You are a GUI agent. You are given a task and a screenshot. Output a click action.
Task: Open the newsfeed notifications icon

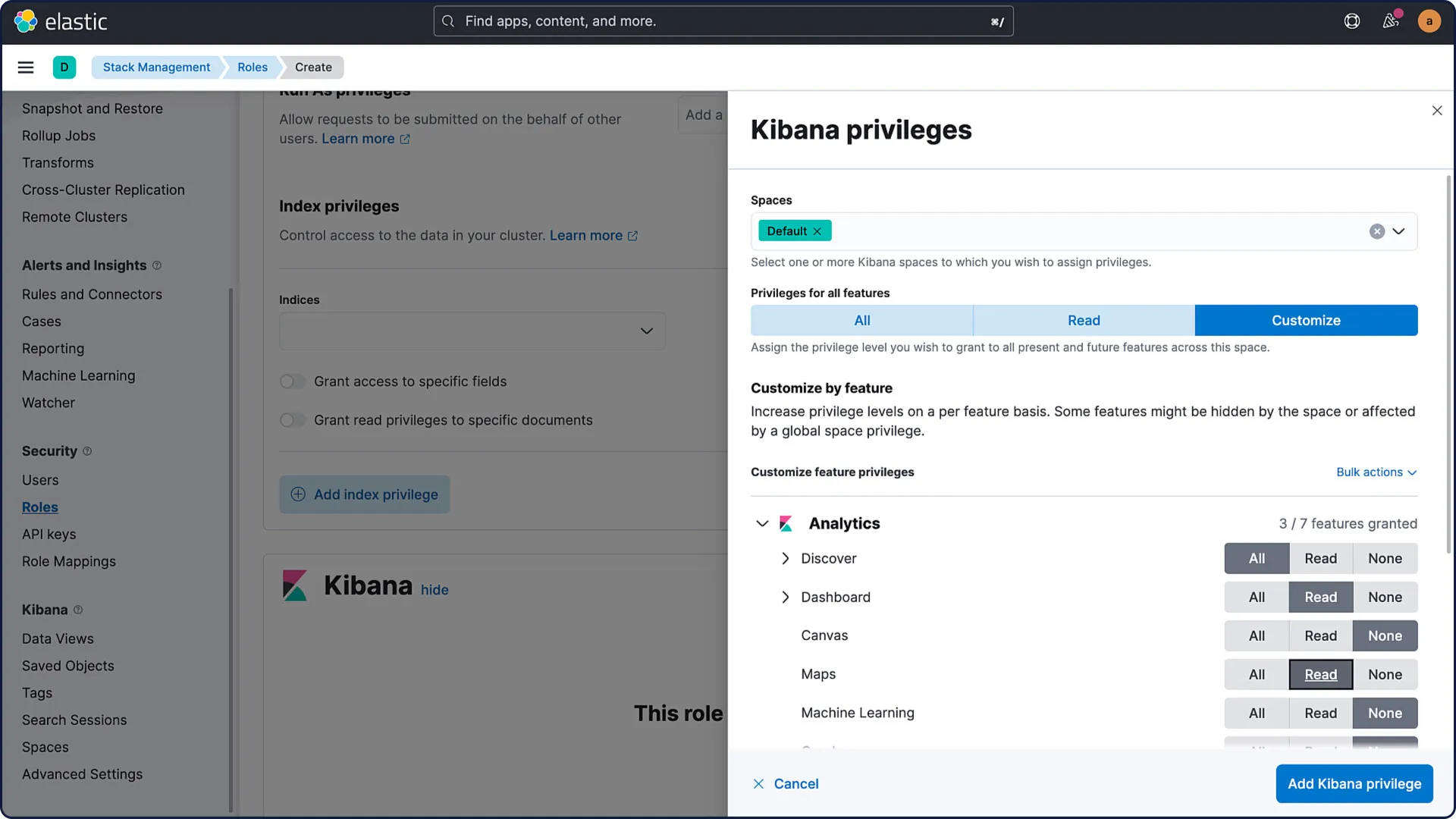coord(1391,21)
